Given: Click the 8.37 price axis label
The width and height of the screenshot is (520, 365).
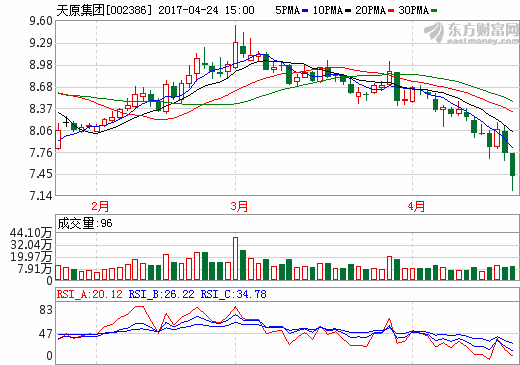Looking at the screenshot, I should coord(41,109).
